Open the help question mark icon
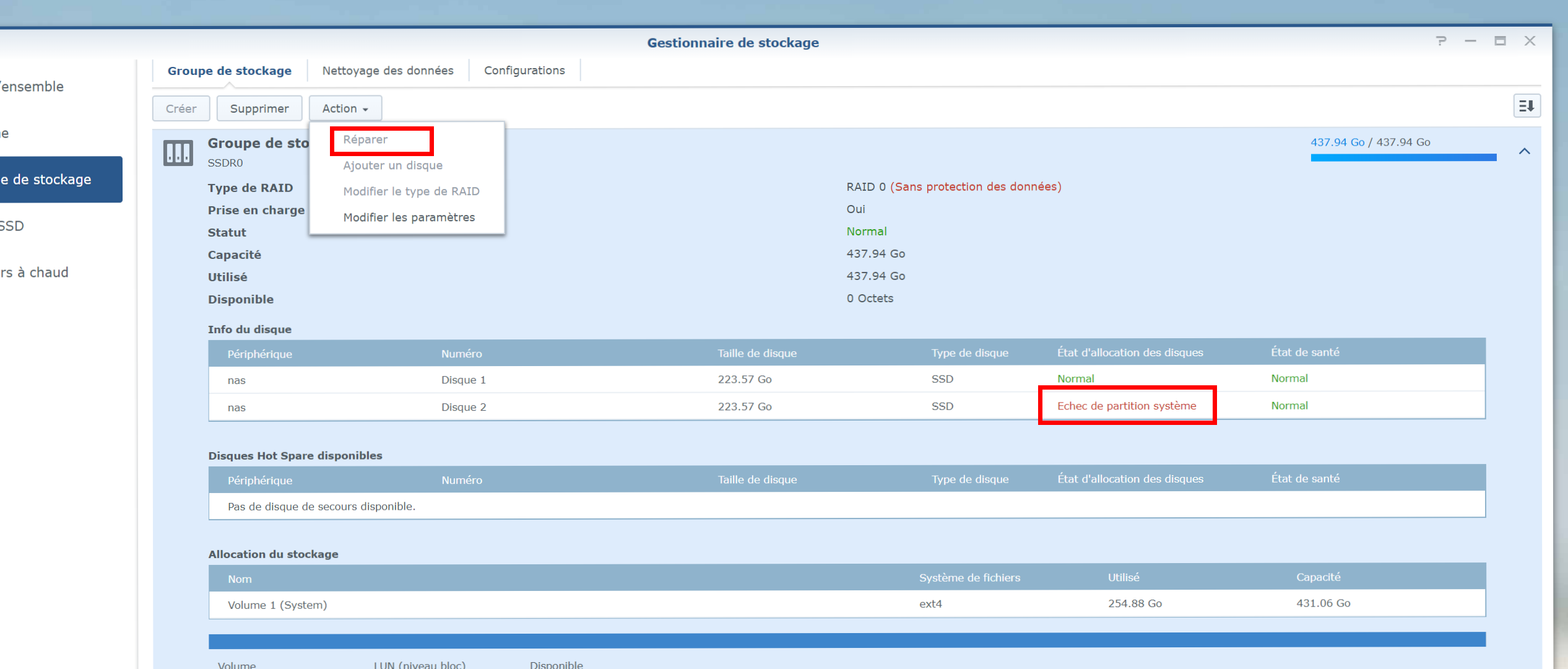The image size is (1568, 669). (1441, 42)
